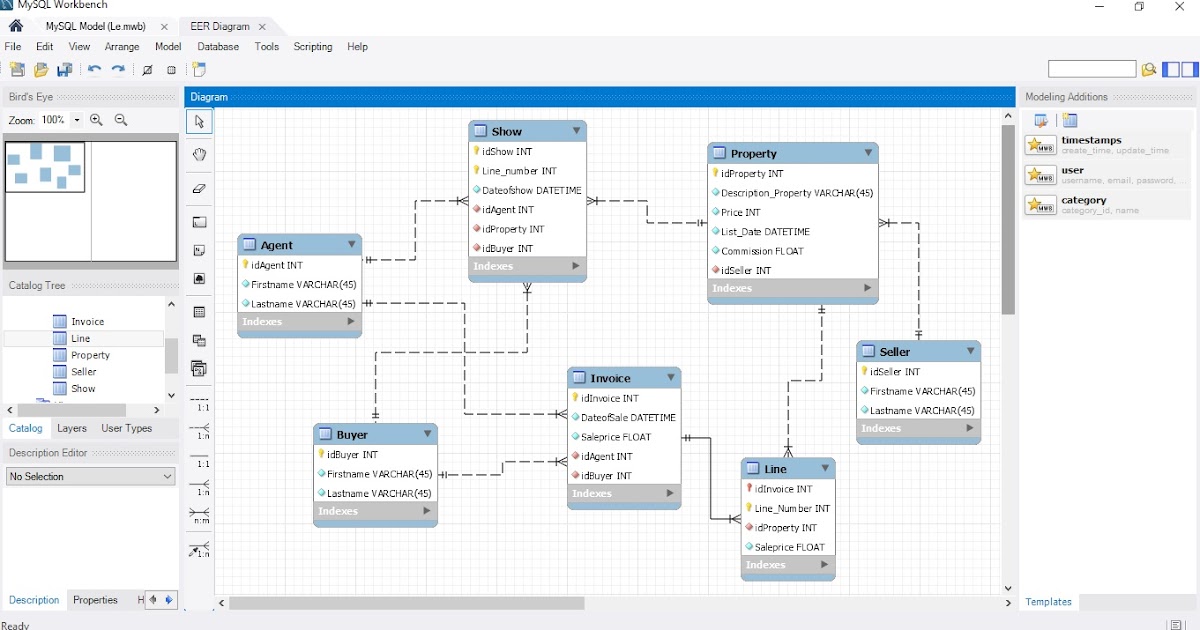
Task: Select the pointer selection tool
Action: (x=199, y=122)
